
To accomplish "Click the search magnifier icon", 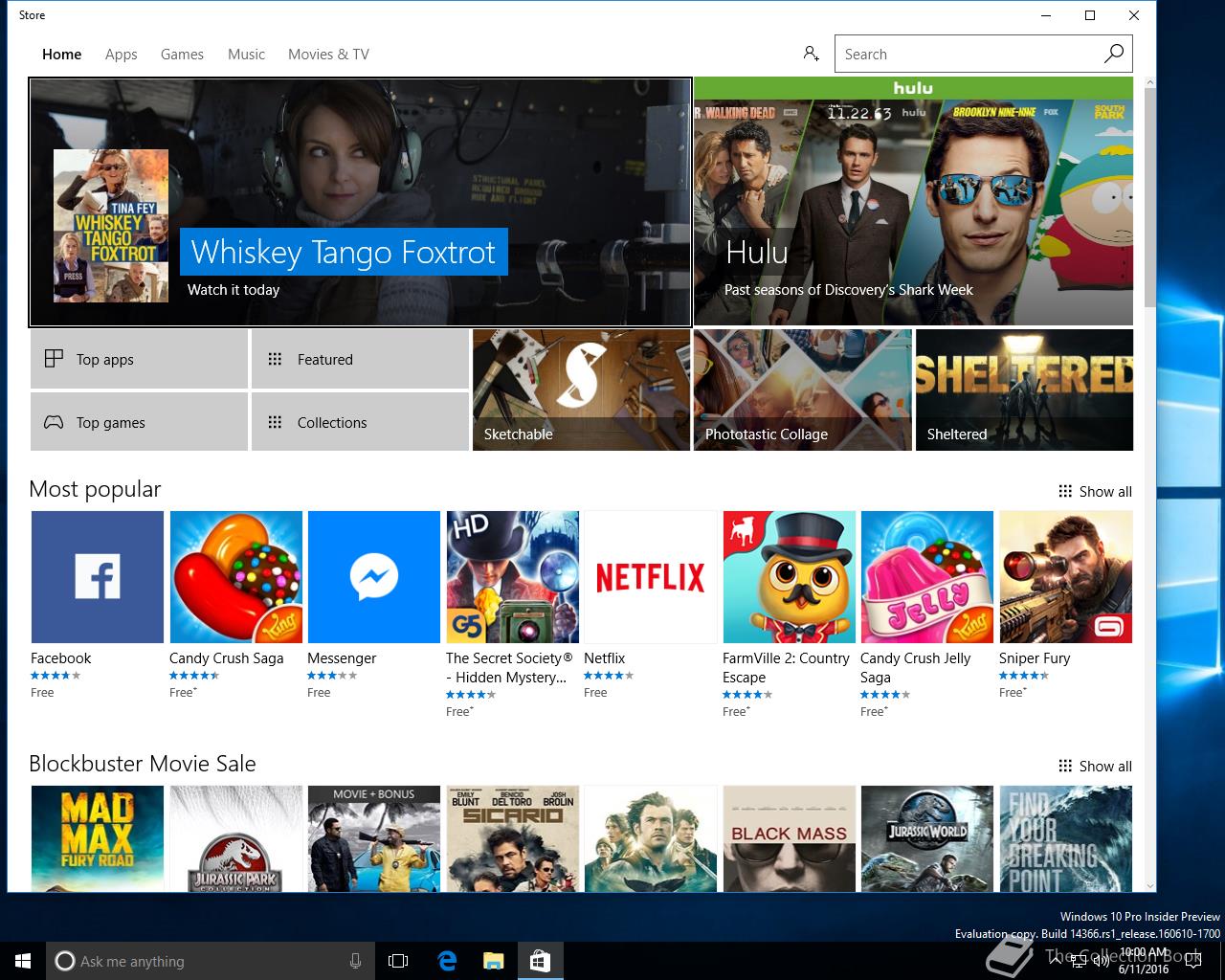I will click(x=1114, y=54).
